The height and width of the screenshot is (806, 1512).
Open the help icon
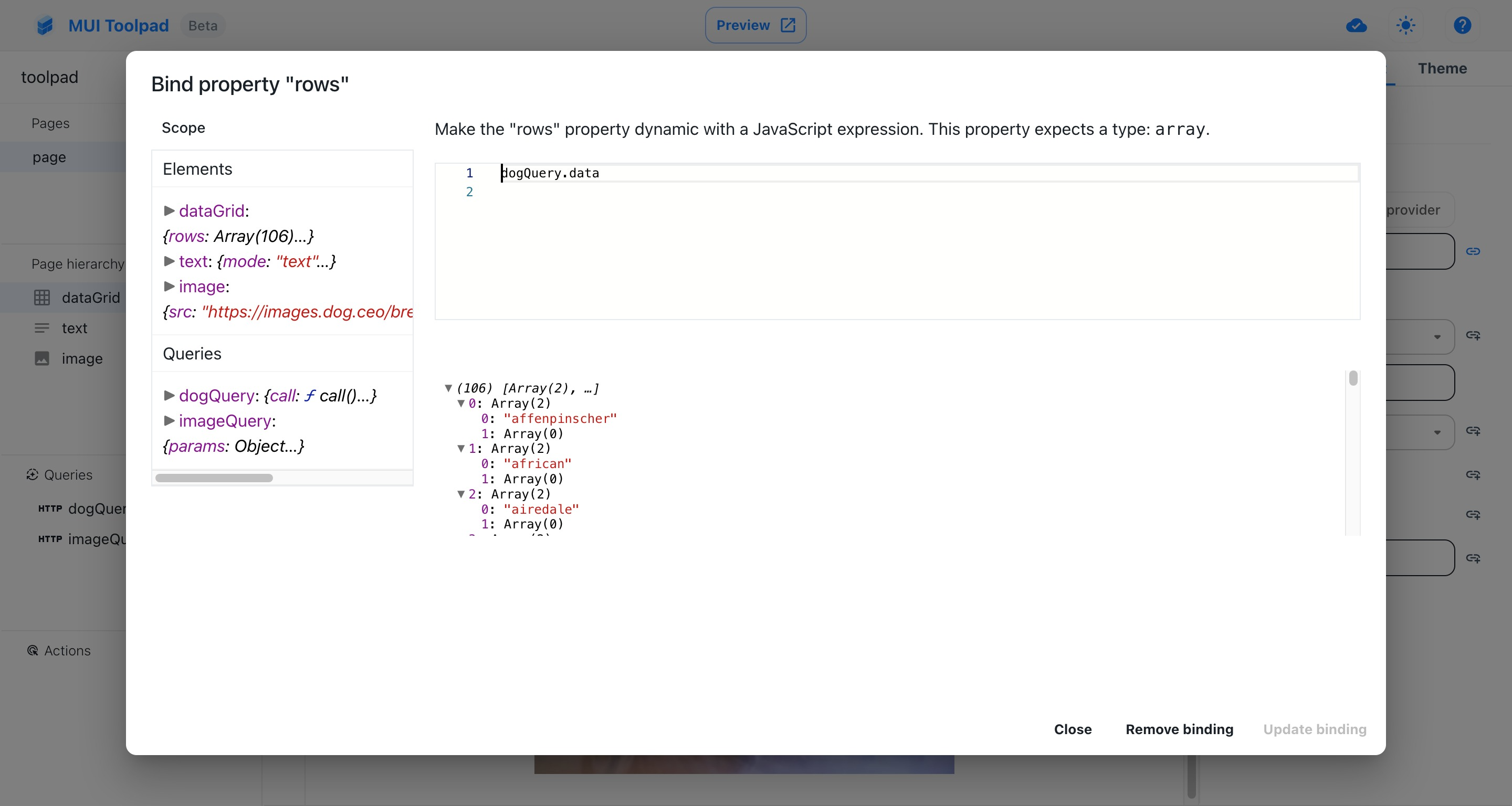click(1462, 25)
